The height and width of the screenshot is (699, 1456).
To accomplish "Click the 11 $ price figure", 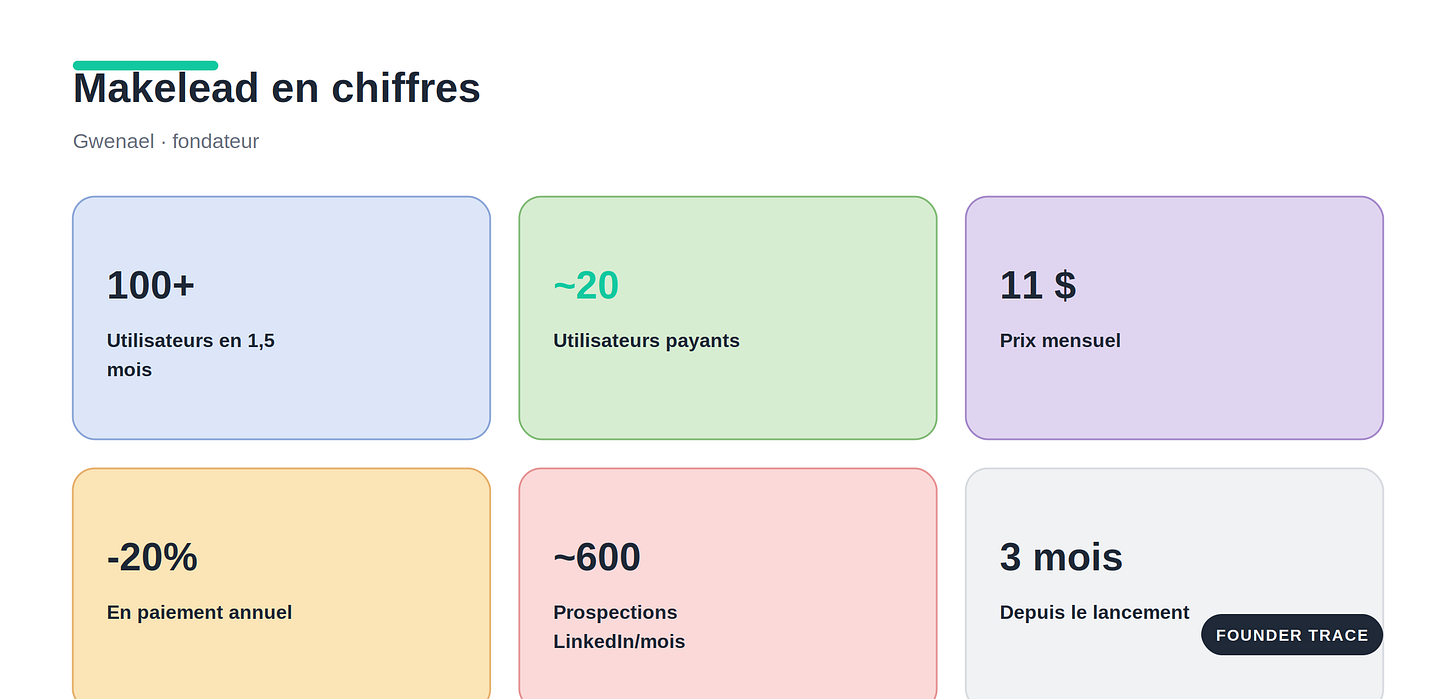I will (x=1038, y=285).
